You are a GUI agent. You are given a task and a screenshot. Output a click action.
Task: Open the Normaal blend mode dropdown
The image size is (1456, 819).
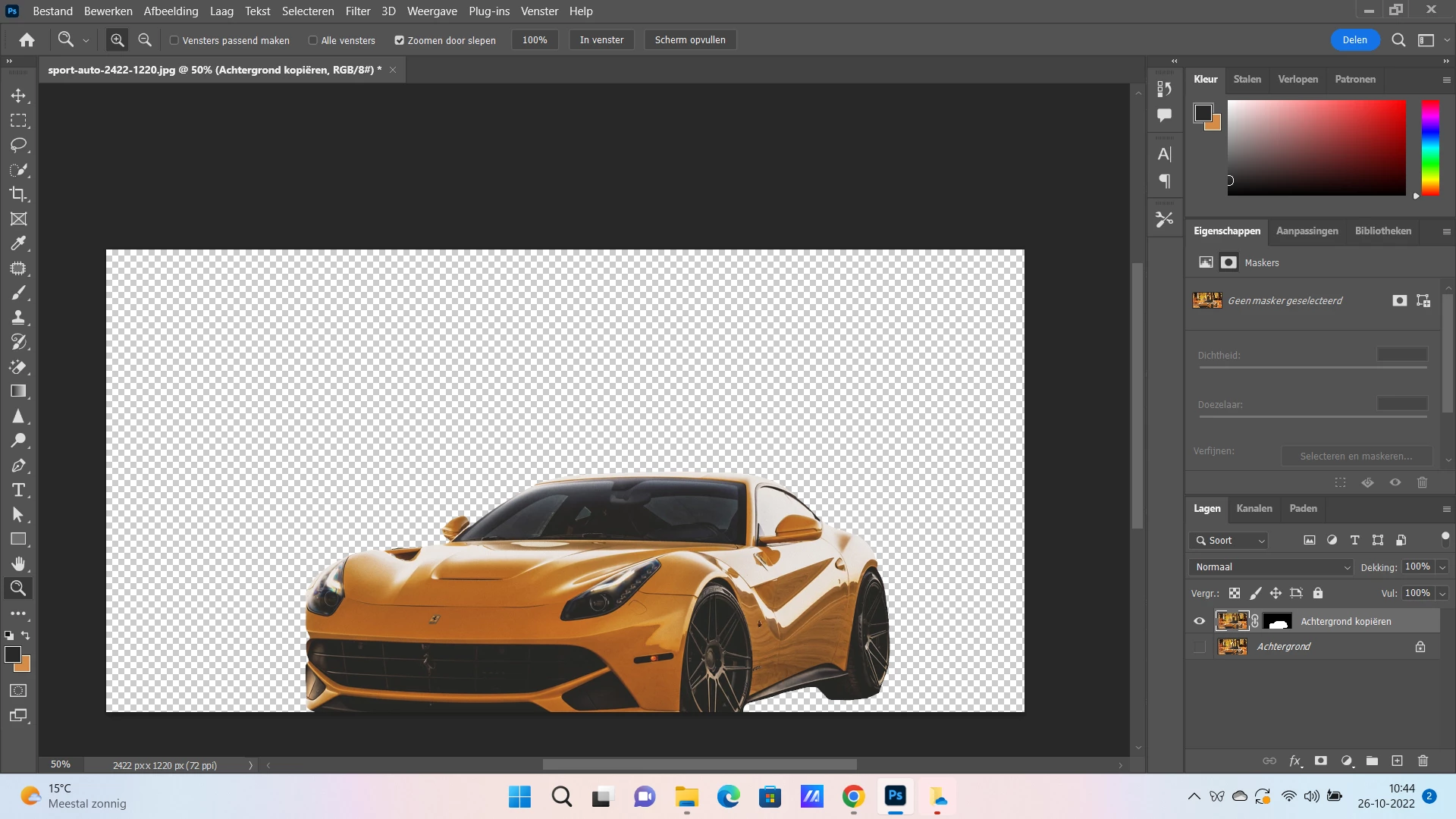point(1272,567)
